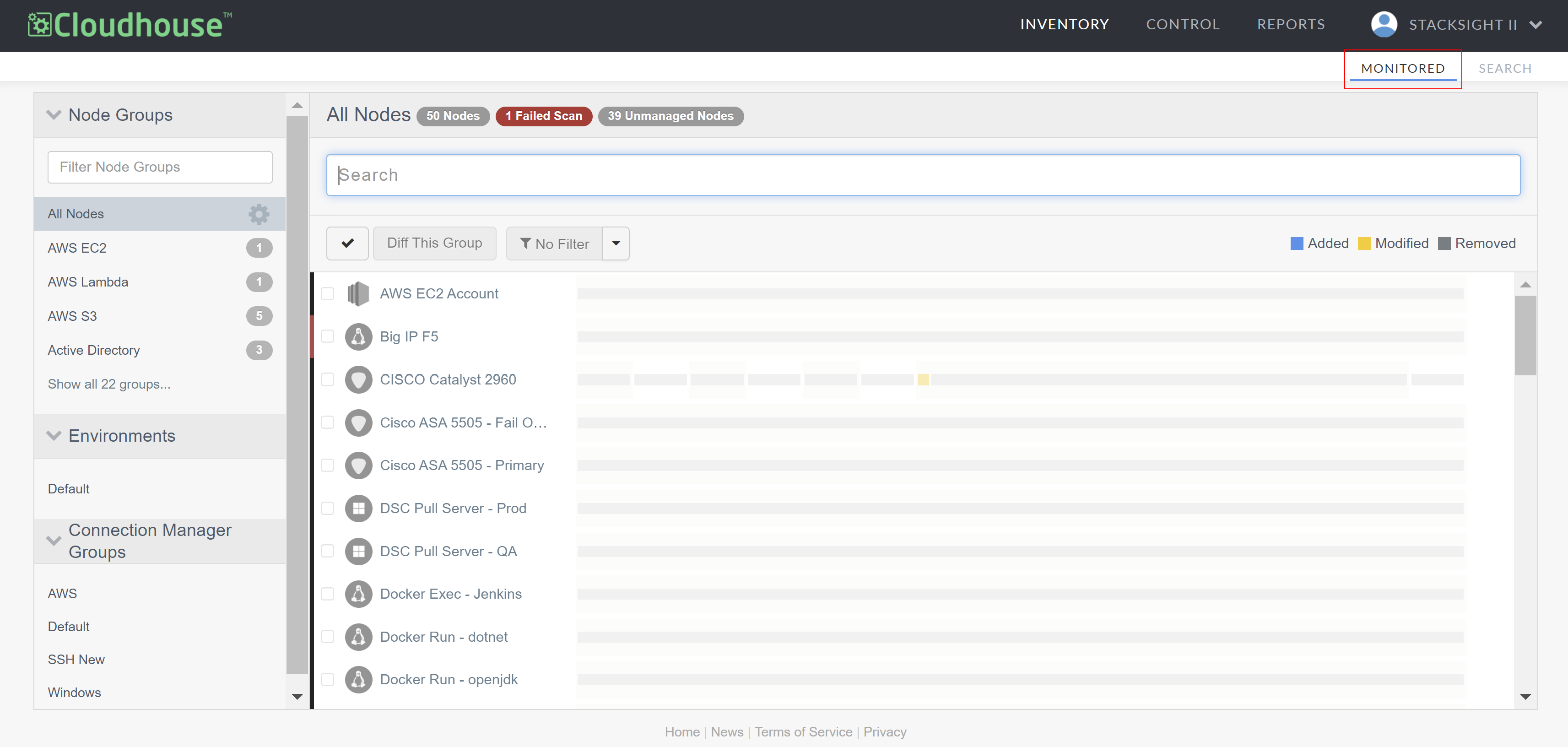
Task: Click the Docker Run - dotnet Linux icon
Action: click(358, 637)
